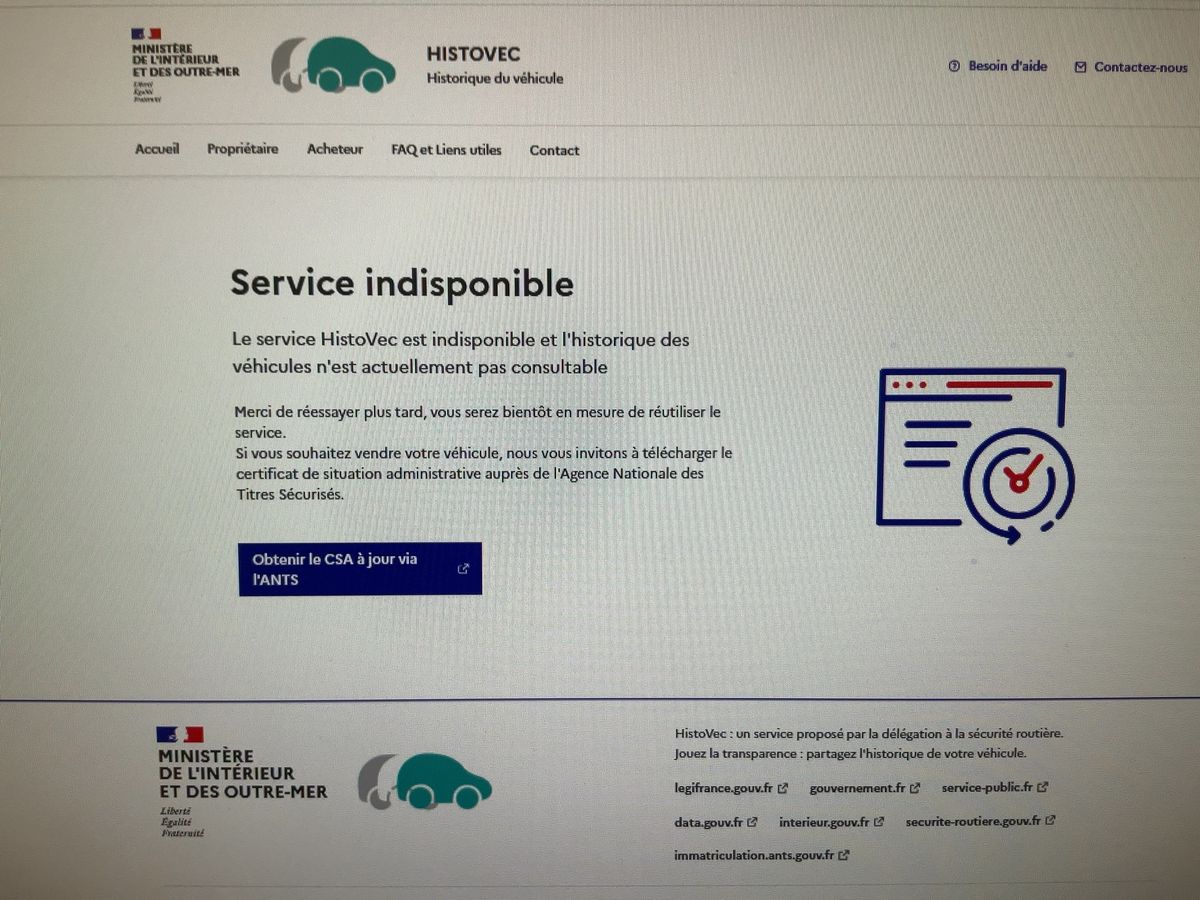
Task: Click the browser-and-clock illustration
Action: [975, 456]
